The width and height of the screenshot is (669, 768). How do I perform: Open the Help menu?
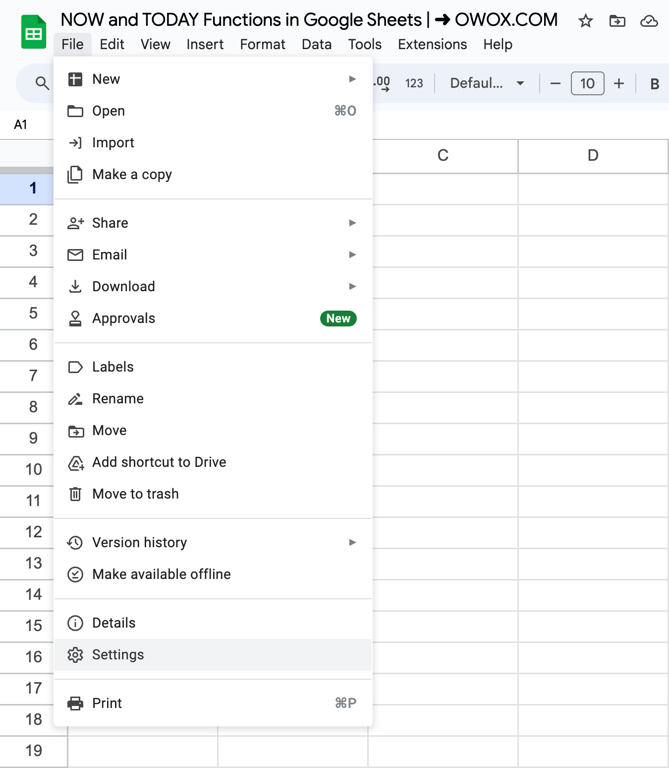pyautogui.click(x=498, y=44)
